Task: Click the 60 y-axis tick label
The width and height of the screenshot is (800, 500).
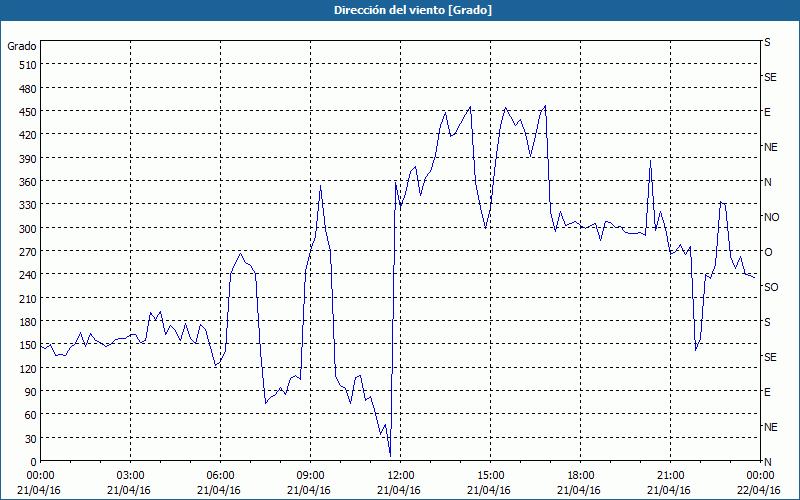Action: [31, 415]
